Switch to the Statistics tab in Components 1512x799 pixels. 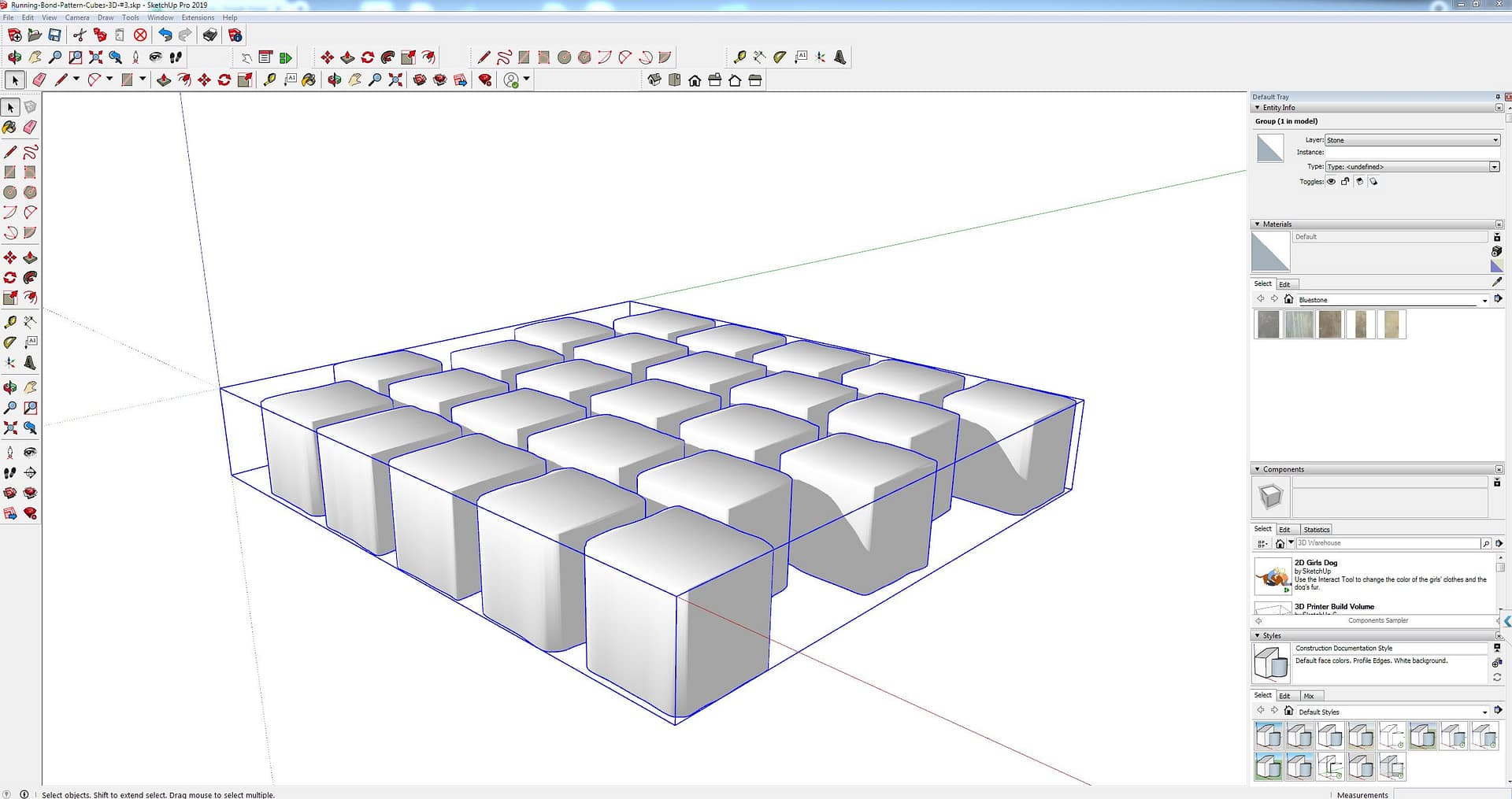pyautogui.click(x=1316, y=530)
